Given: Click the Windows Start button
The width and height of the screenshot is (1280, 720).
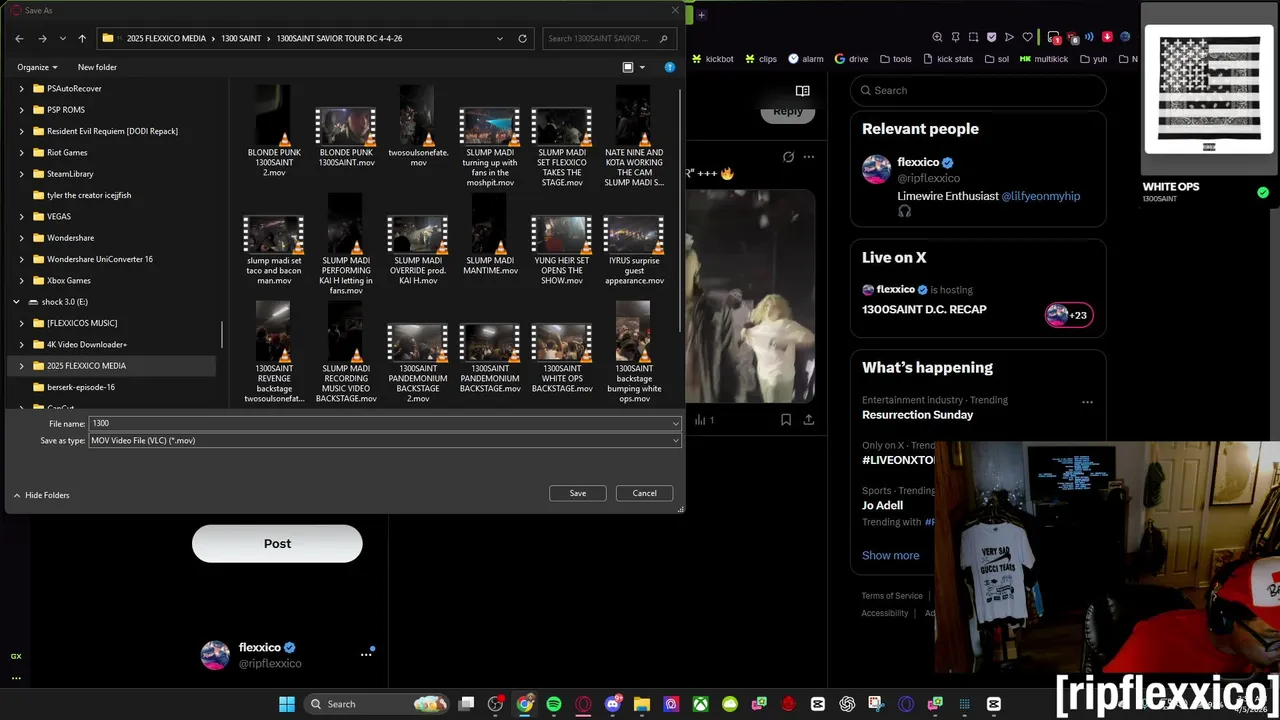Looking at the screenshot, I should 287,704.
